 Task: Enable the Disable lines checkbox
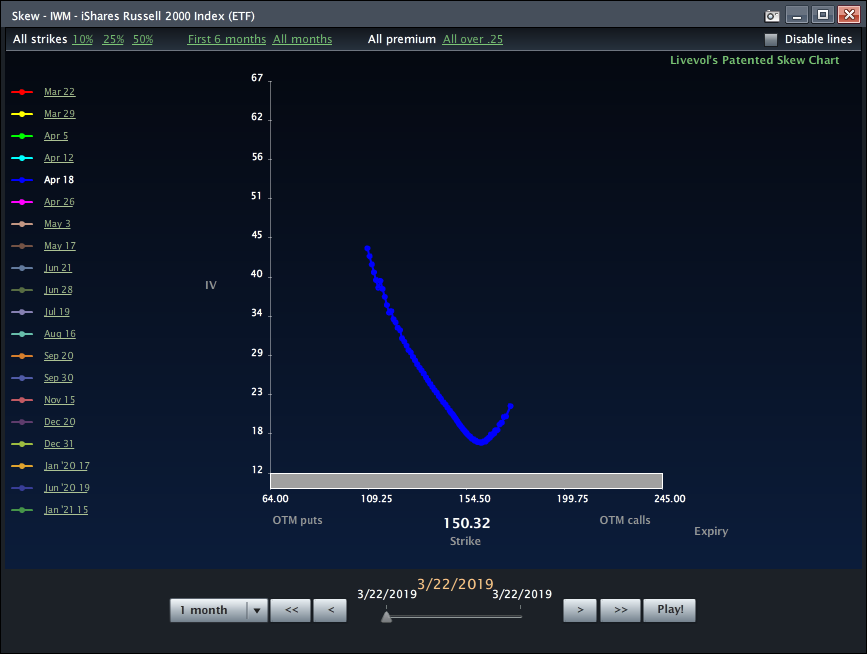[769, 38]
